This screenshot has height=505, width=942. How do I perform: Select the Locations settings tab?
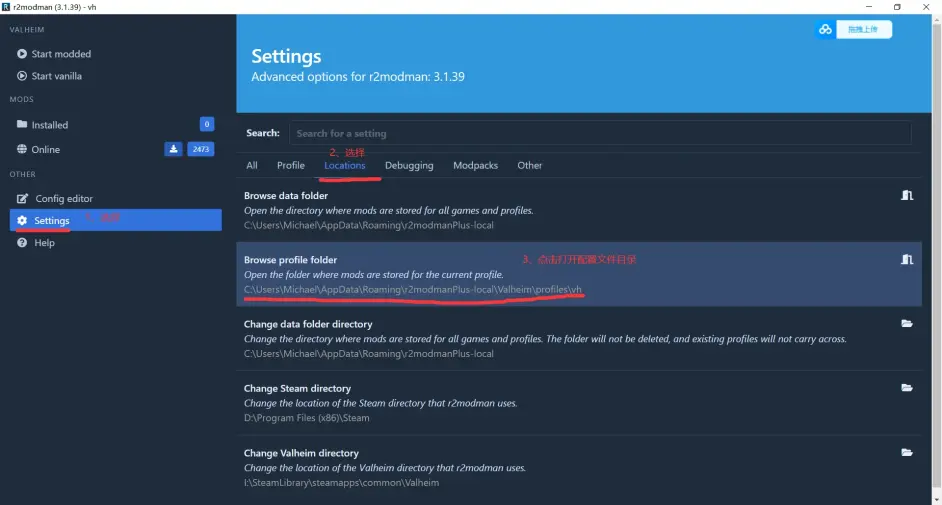(x=345, y=165)
